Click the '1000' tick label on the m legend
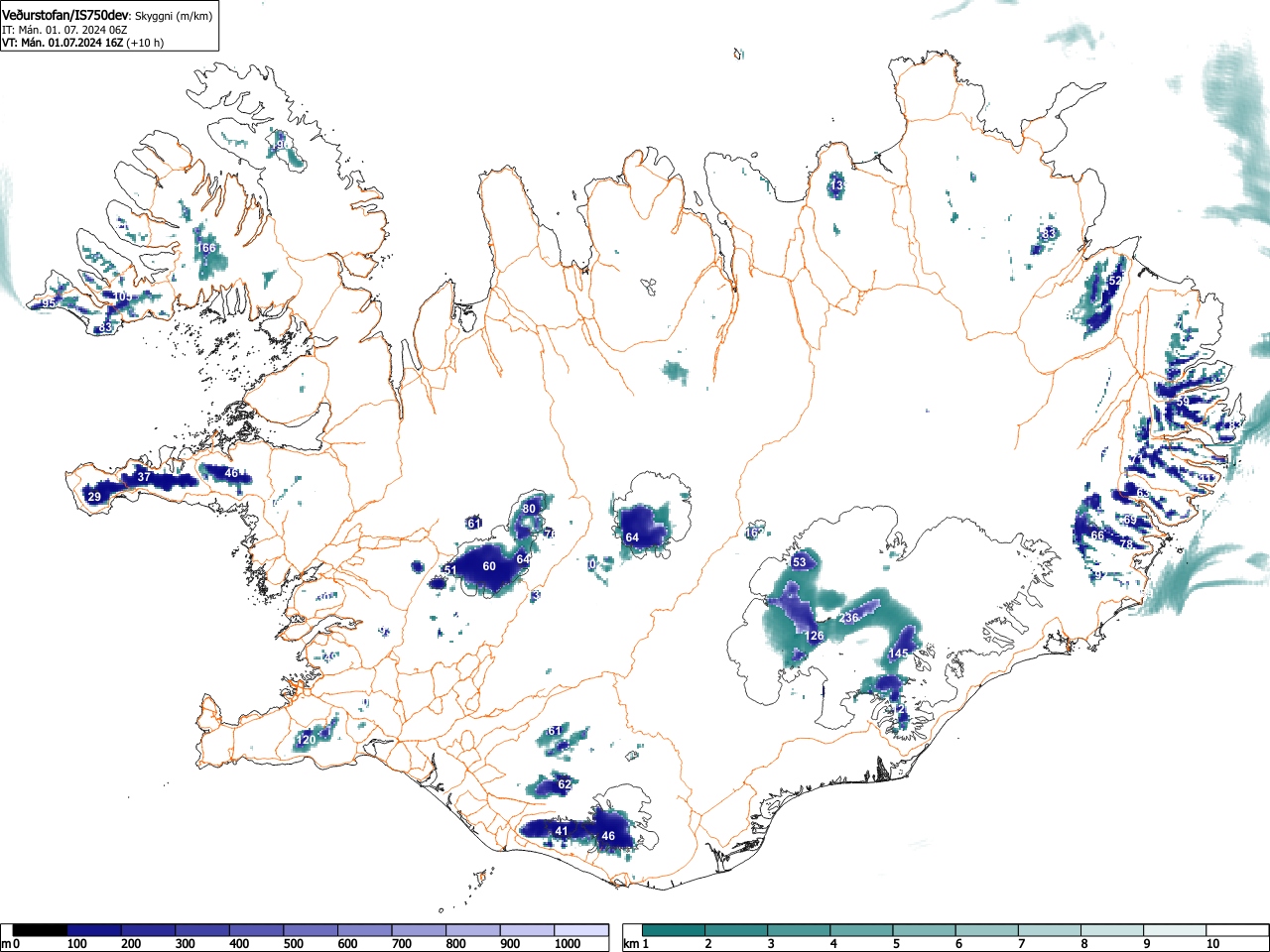The width and height of the screenshot is (1270, 952). coord(568,944)
